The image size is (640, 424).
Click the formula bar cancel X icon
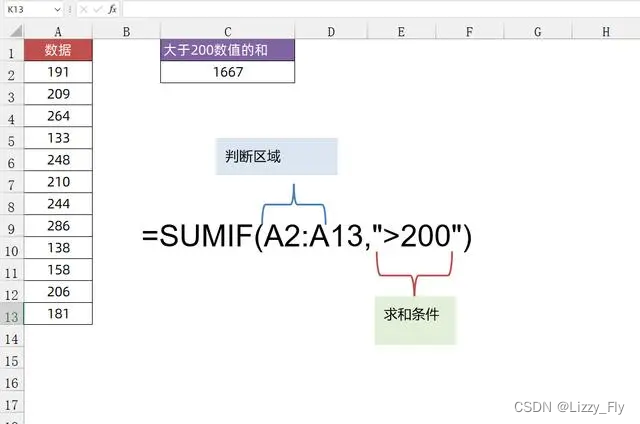(84, 9)
